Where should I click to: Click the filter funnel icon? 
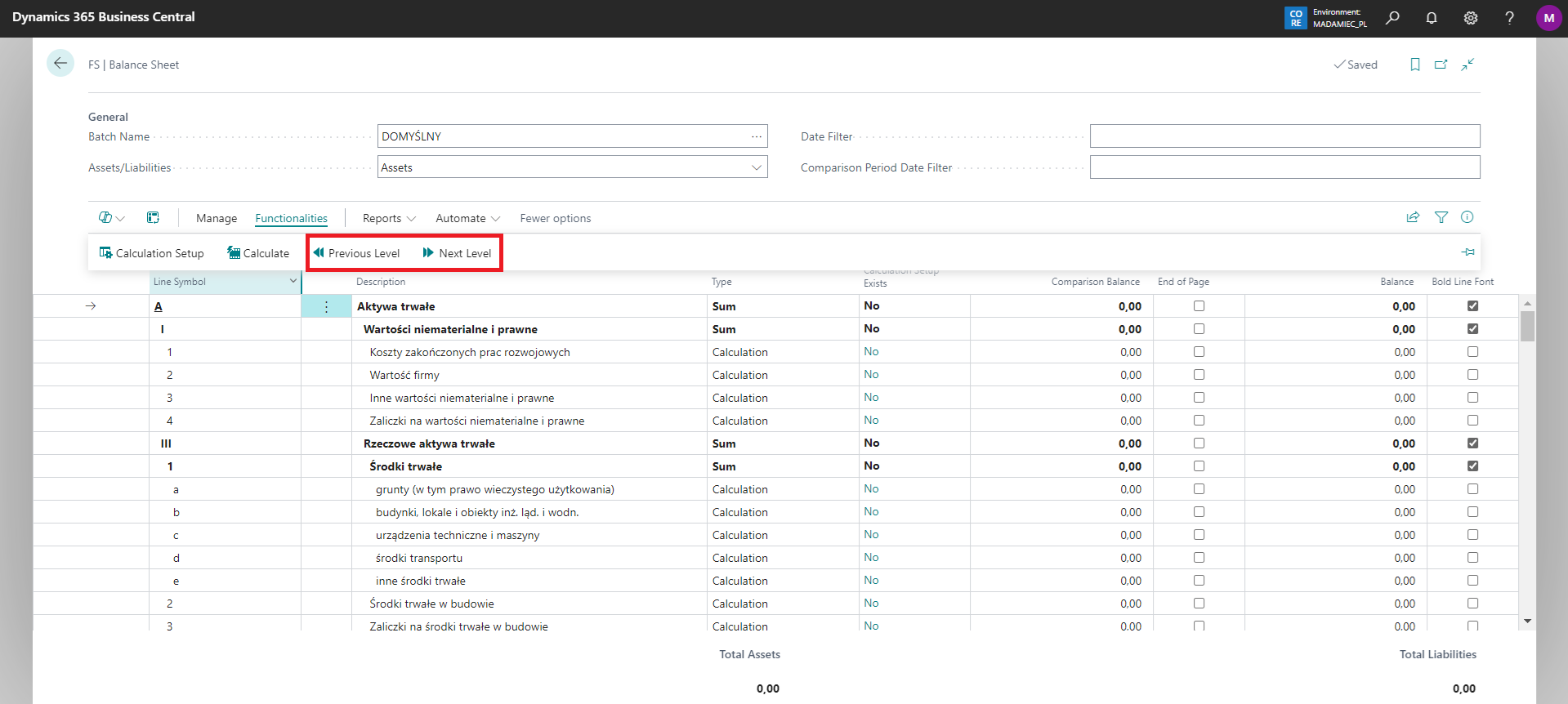click(x=1441, y=217)
